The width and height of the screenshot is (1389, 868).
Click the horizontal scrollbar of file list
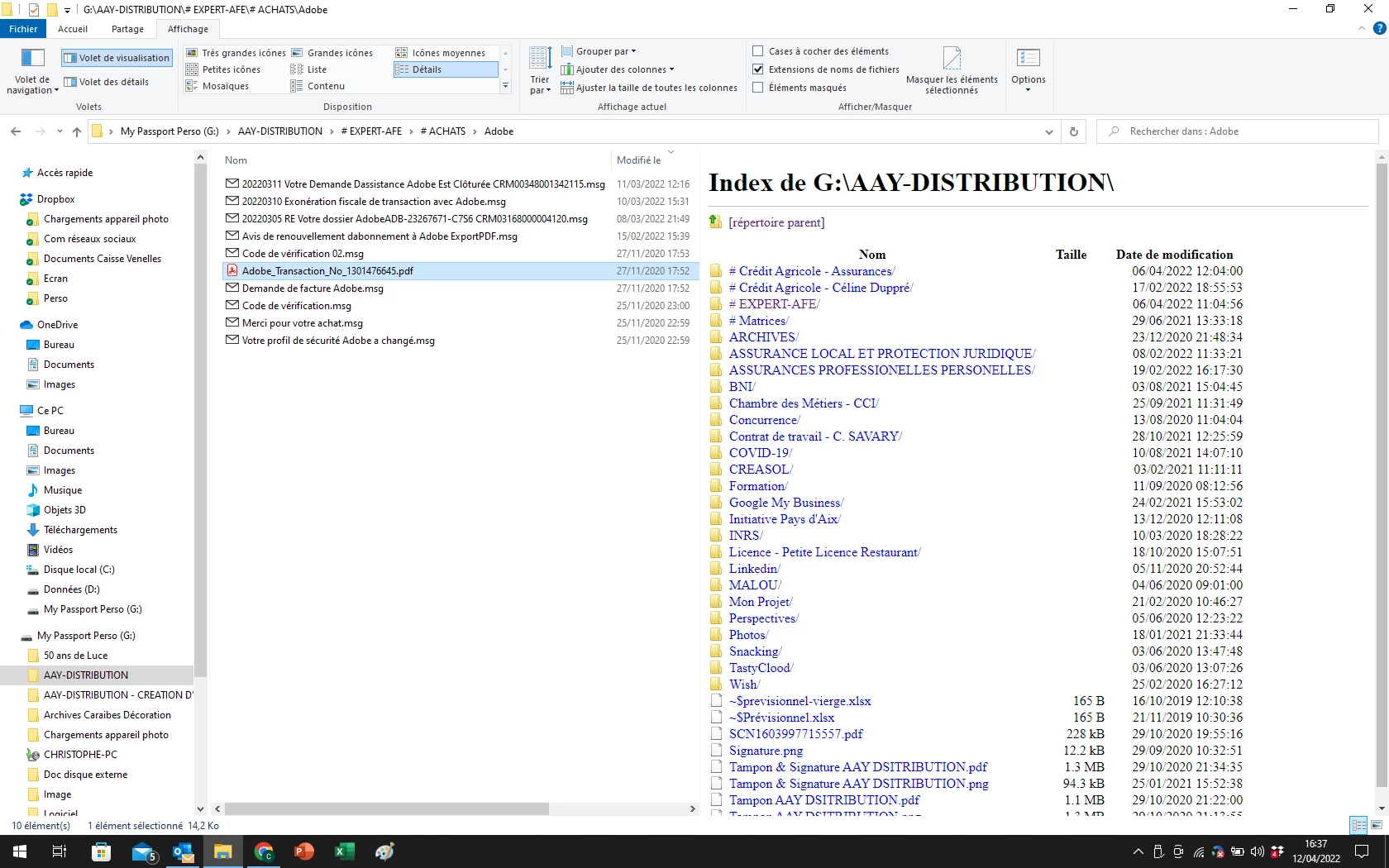[387, 808]
